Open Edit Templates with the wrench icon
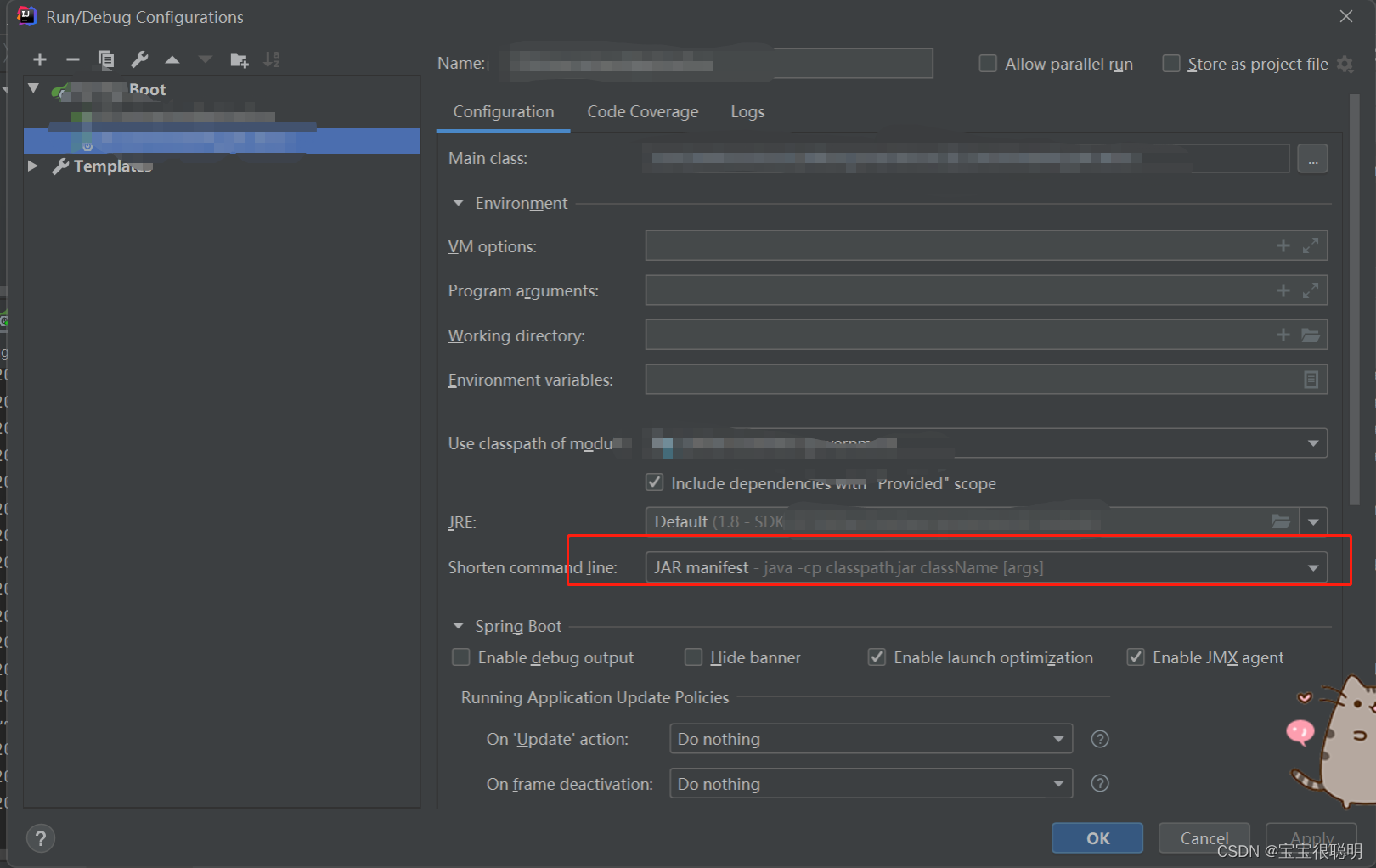Screen dimensions: 1376x868 pyautogui.click(x=138, y=59)
